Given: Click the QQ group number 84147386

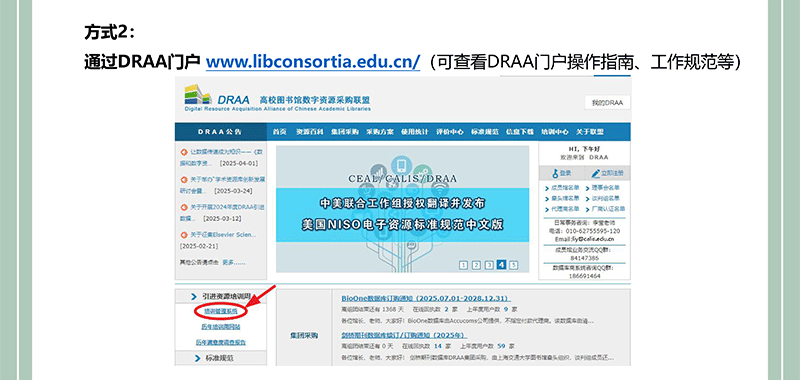Looking at the screenshot, I should [584, 259].
